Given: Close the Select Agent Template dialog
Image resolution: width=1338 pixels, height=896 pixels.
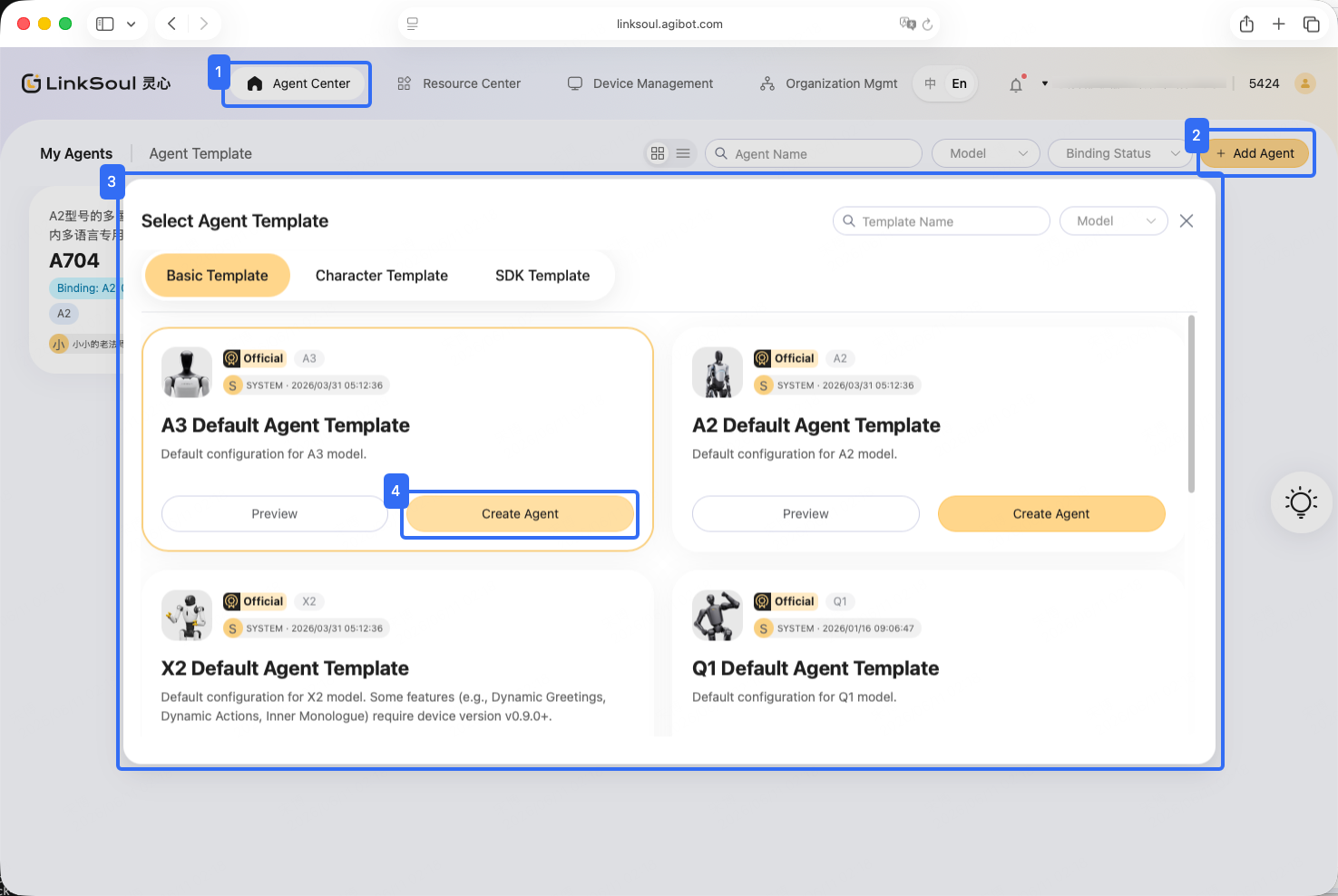Looking at the screenshot, I should [x=1187, y=221].
